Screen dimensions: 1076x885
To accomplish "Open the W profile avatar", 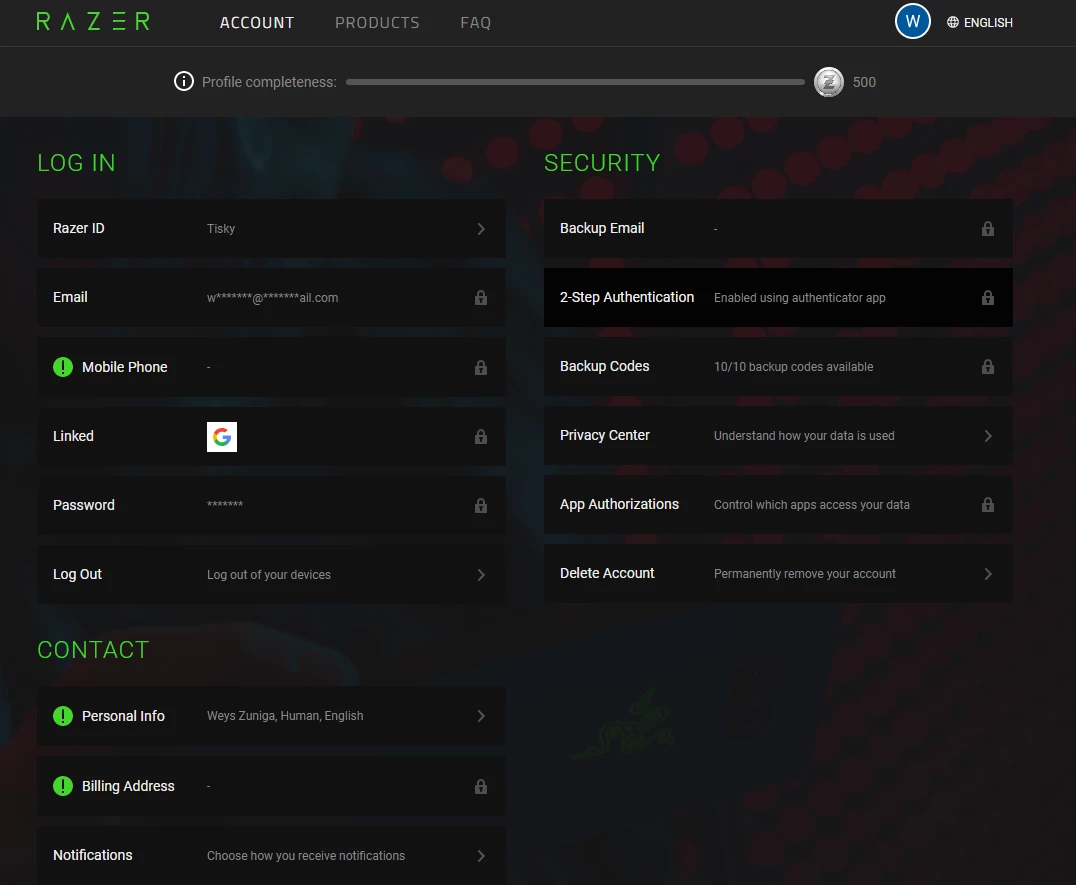I will [x=913, y=21].
